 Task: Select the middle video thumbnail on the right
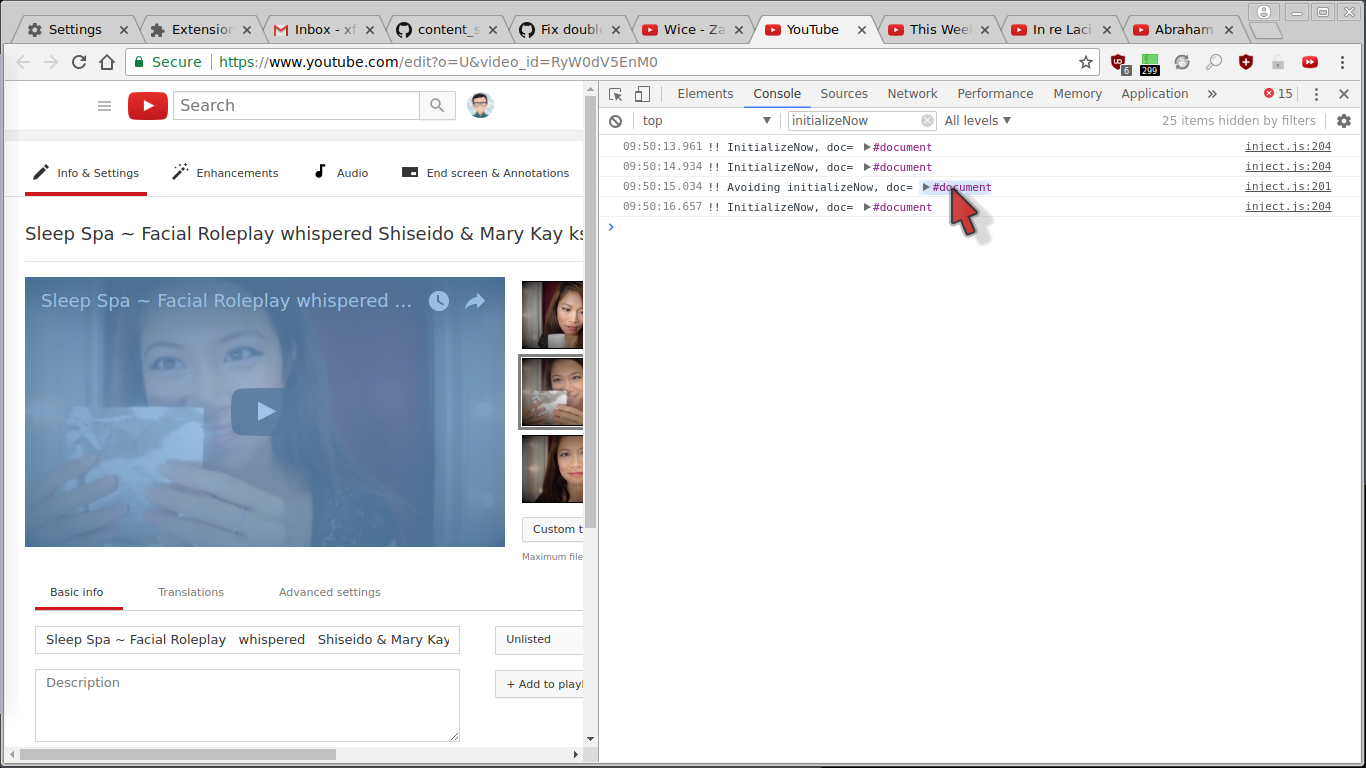point(551,391)
